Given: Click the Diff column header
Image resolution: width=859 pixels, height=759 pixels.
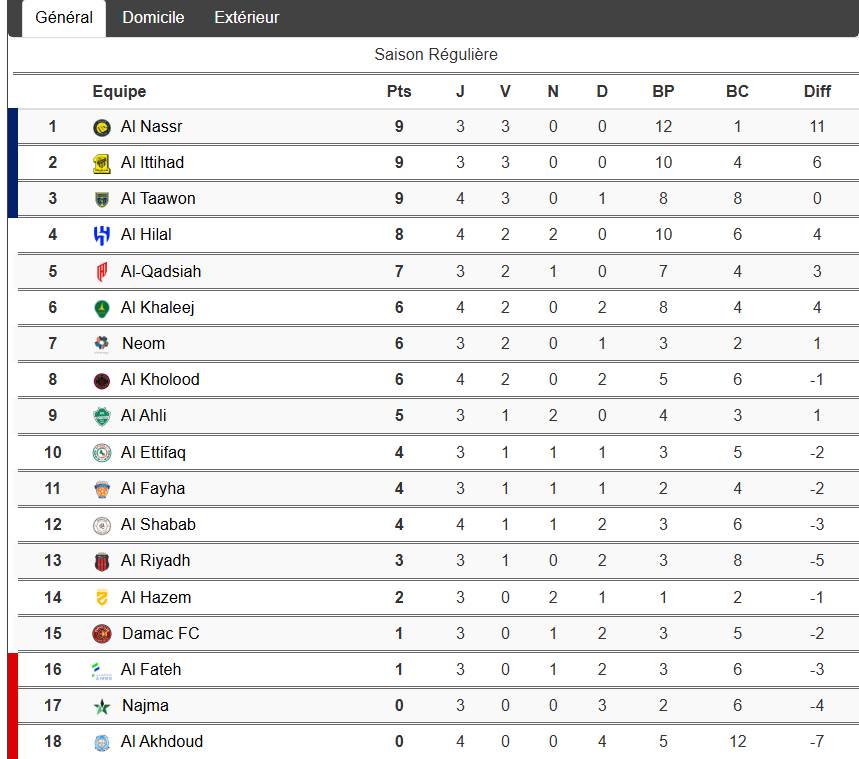Looking at the screenshot, I should pyautogui.click(x=817, y=92).
